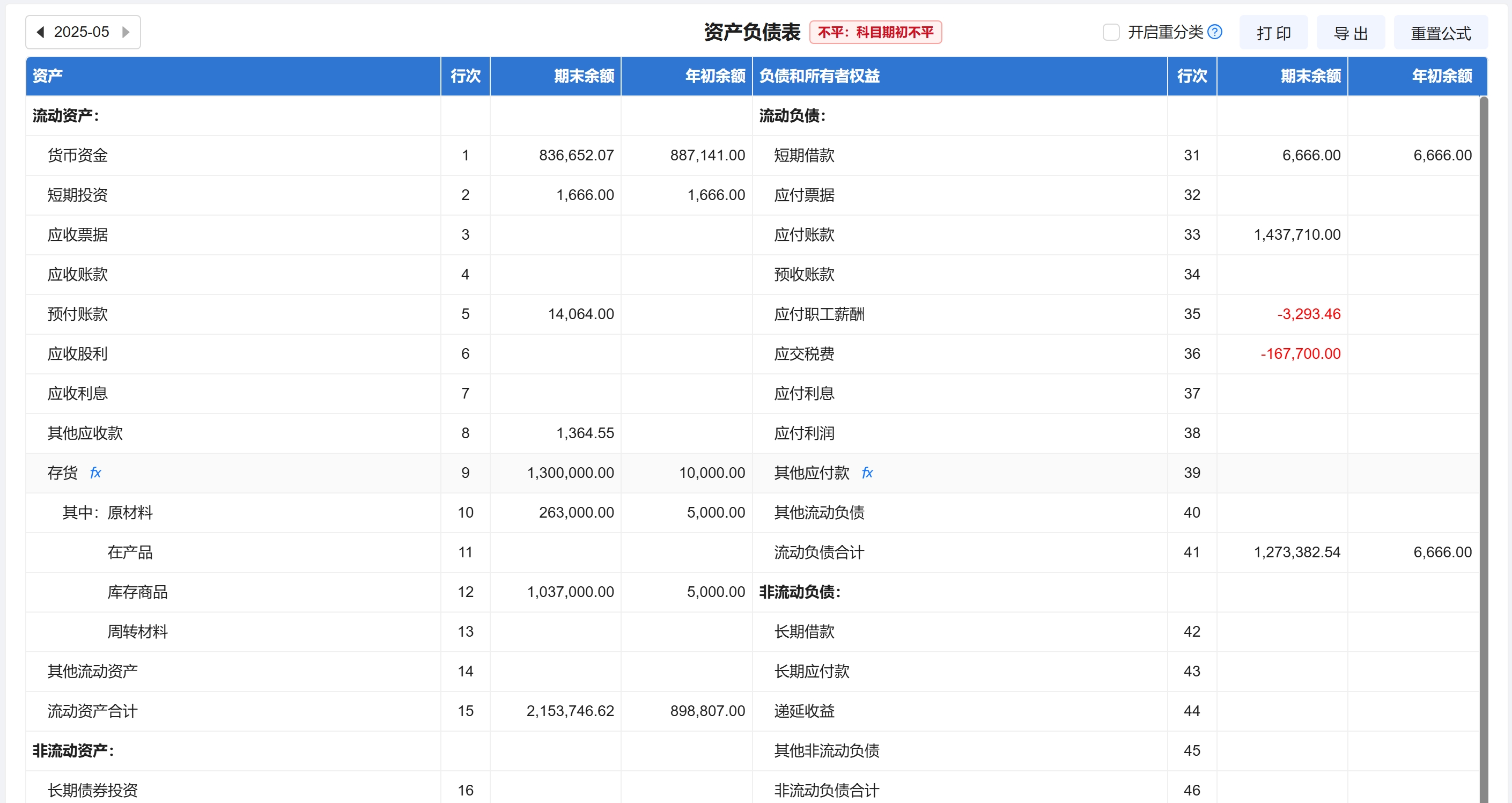Click the vertical scrollbar on the table
The height and width of the screenshot is (803, 1512).
tap(1483, 411)
